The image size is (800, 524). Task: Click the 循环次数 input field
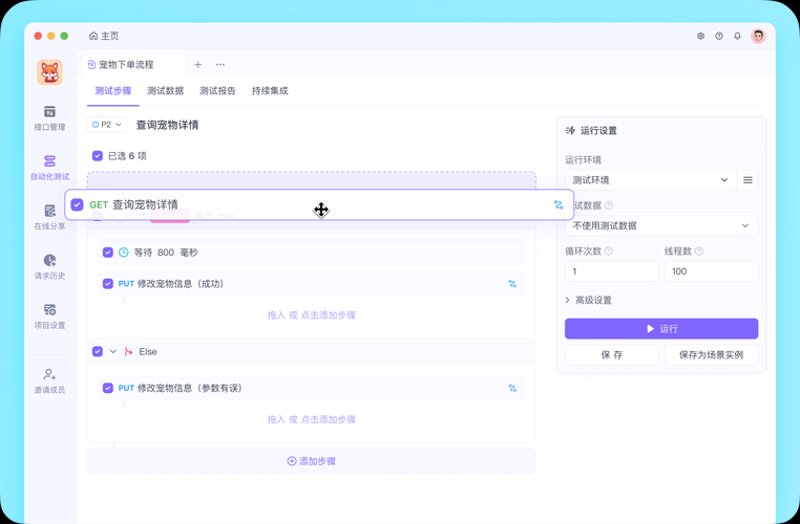tap(612, 271)
